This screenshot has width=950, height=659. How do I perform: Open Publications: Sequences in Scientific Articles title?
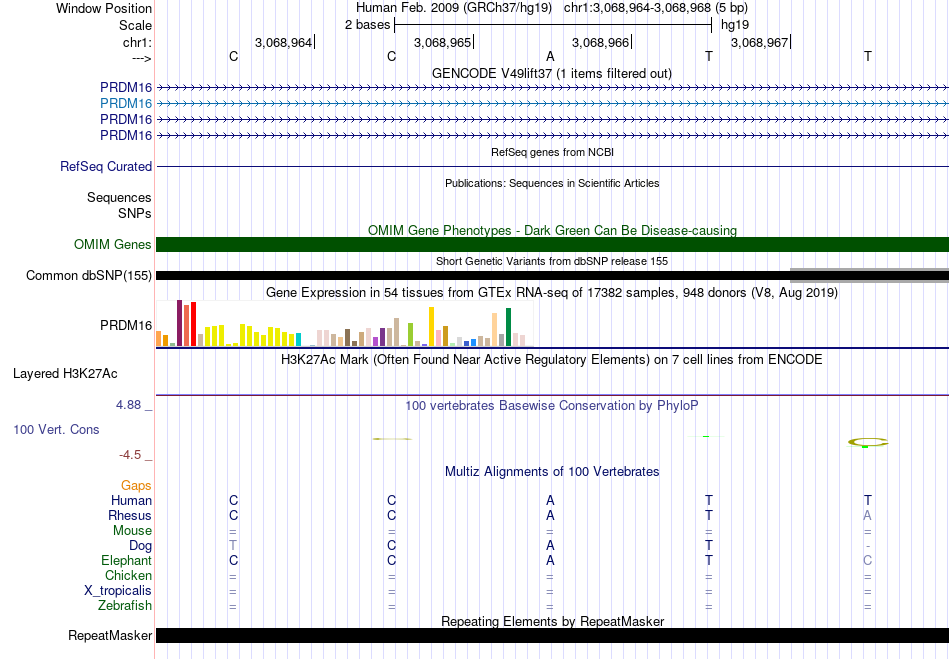click(552, 183)
